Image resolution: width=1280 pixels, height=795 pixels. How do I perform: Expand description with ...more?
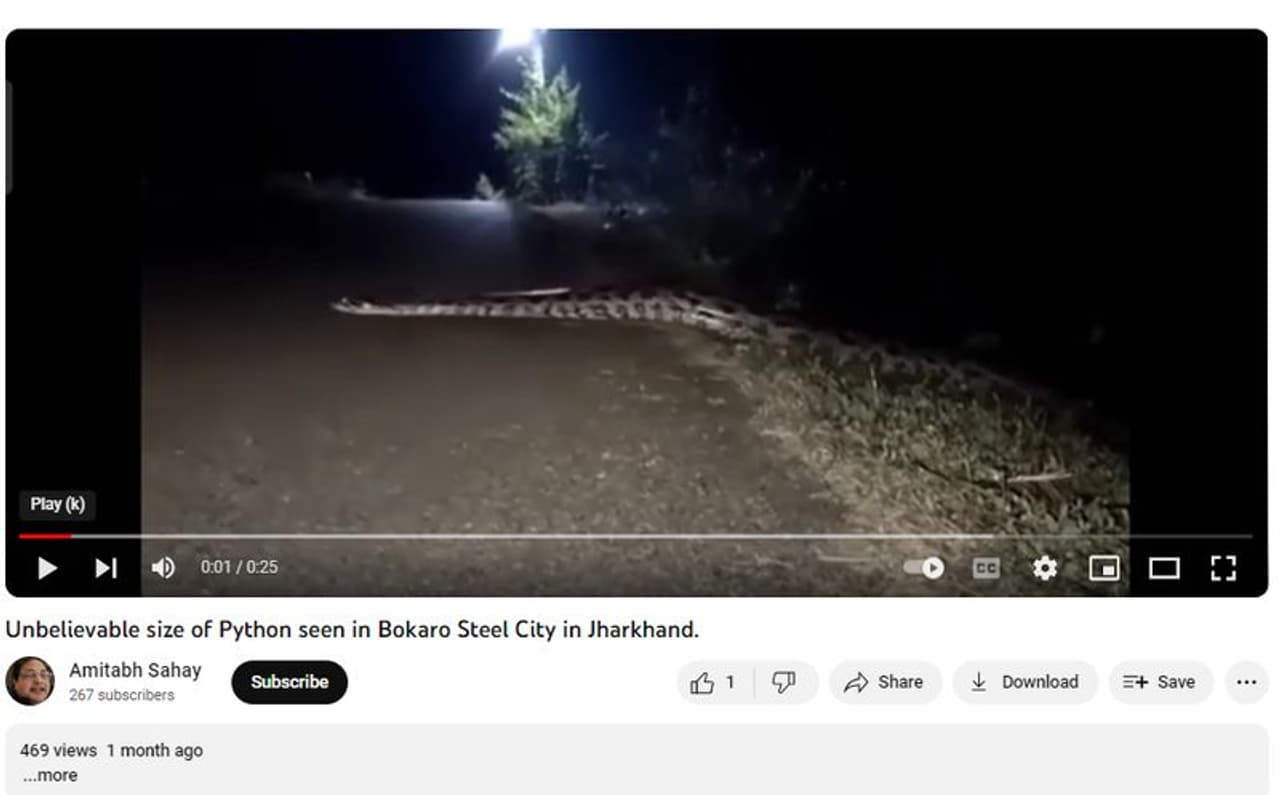[50, 775]
